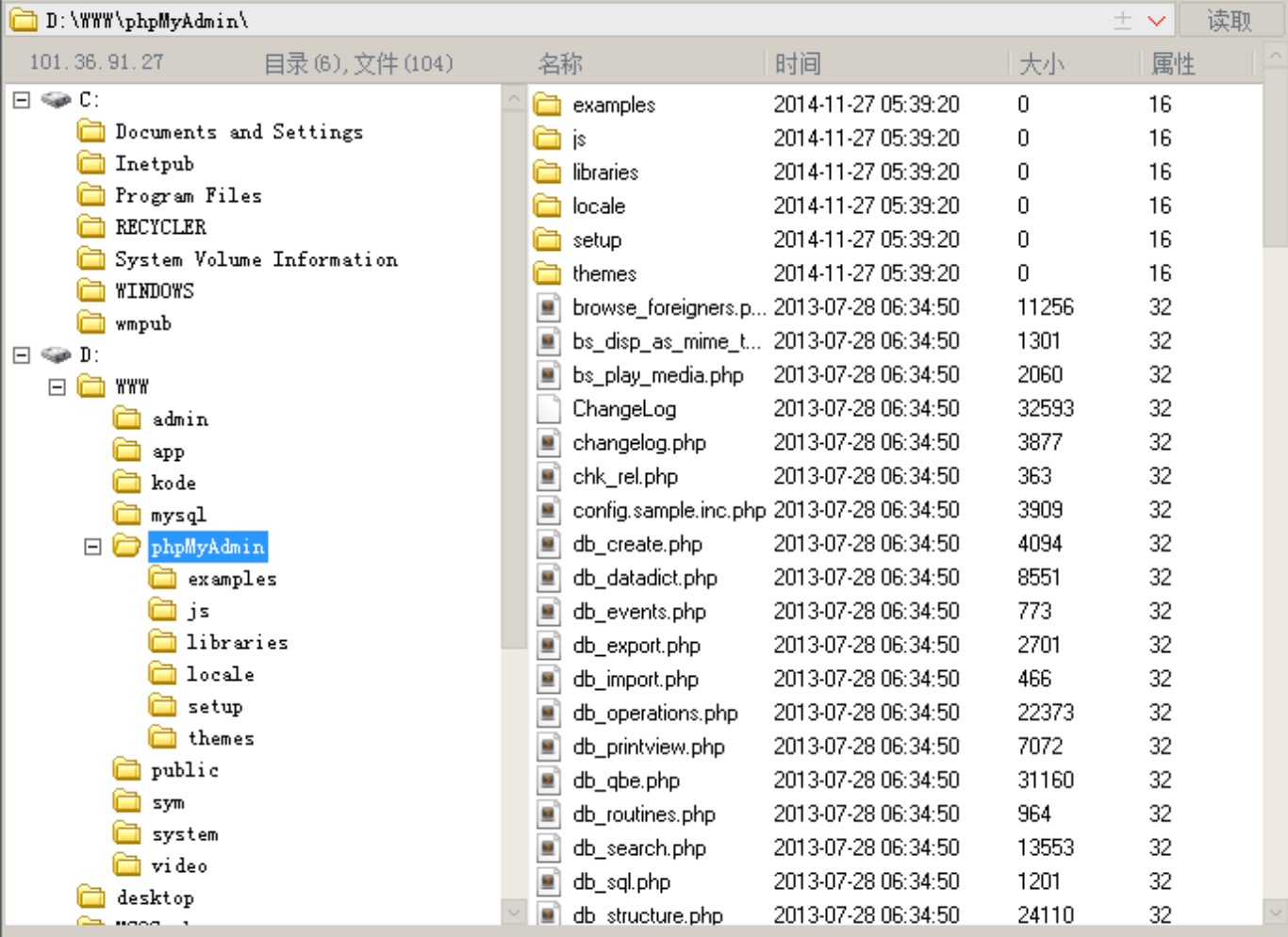Image resolution: width=1288 pixels, height=937 pixels.
Task: Click setup folder icon in file list
Action: [x=547, y=239]
